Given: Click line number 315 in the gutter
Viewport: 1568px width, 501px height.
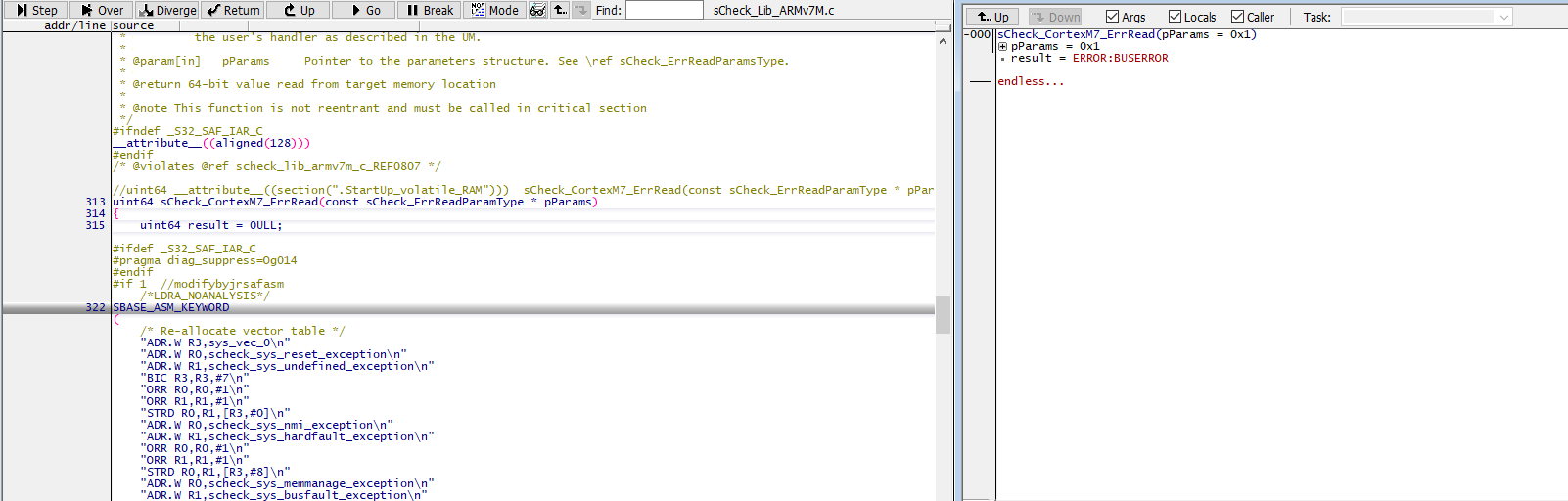Looking at the screenshot, I should [x=95, y=225].
